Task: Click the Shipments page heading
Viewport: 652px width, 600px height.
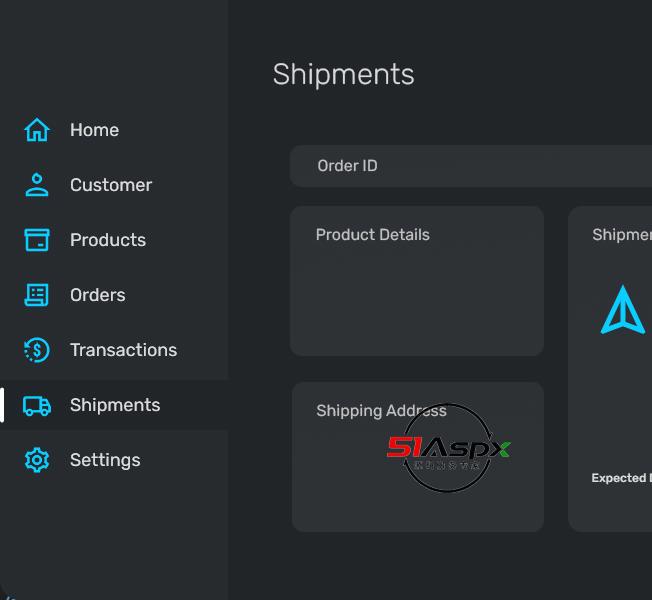Action: (x=343, y=75)
